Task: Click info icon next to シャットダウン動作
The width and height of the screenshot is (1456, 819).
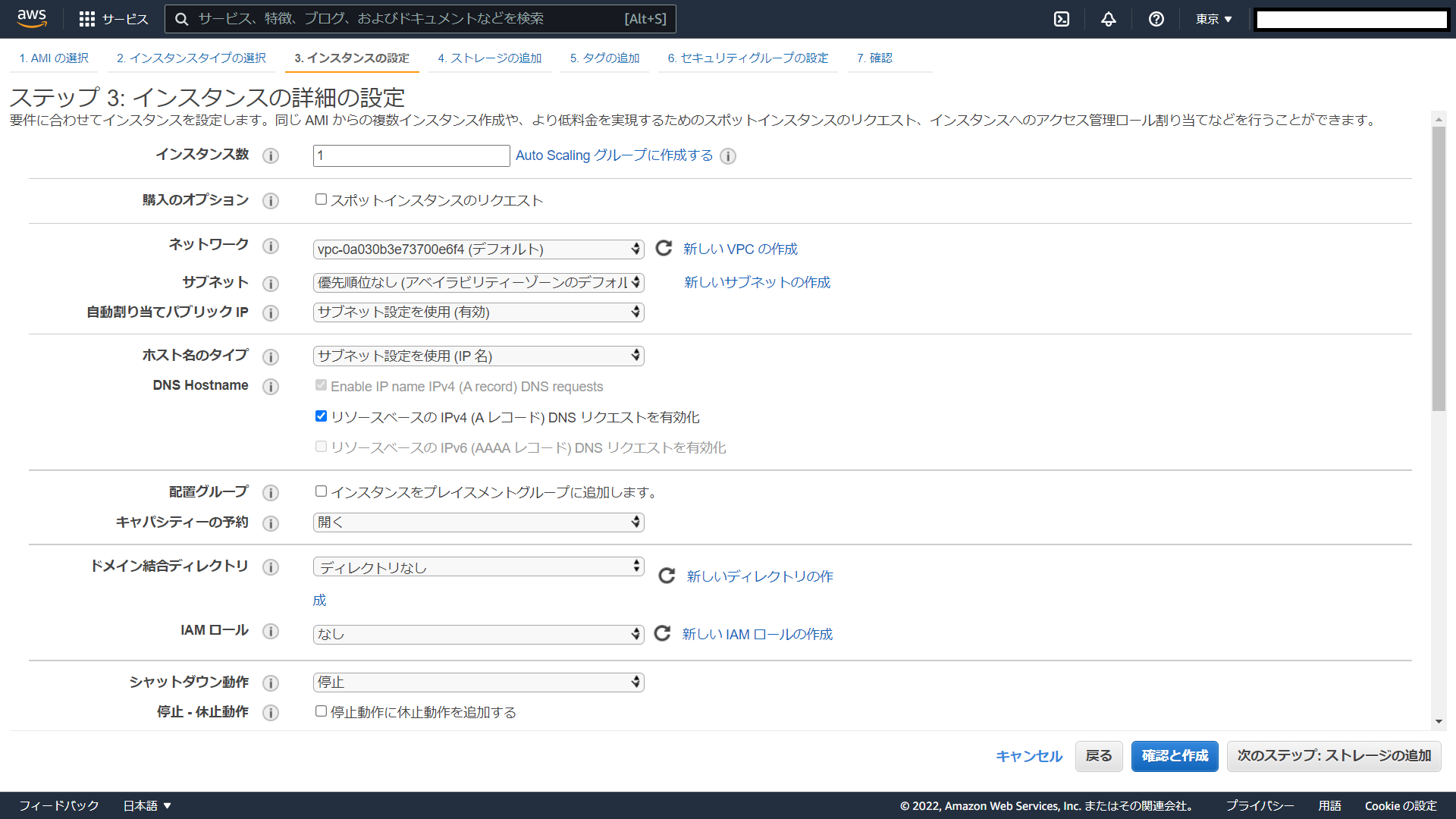Action: (271, 683)
